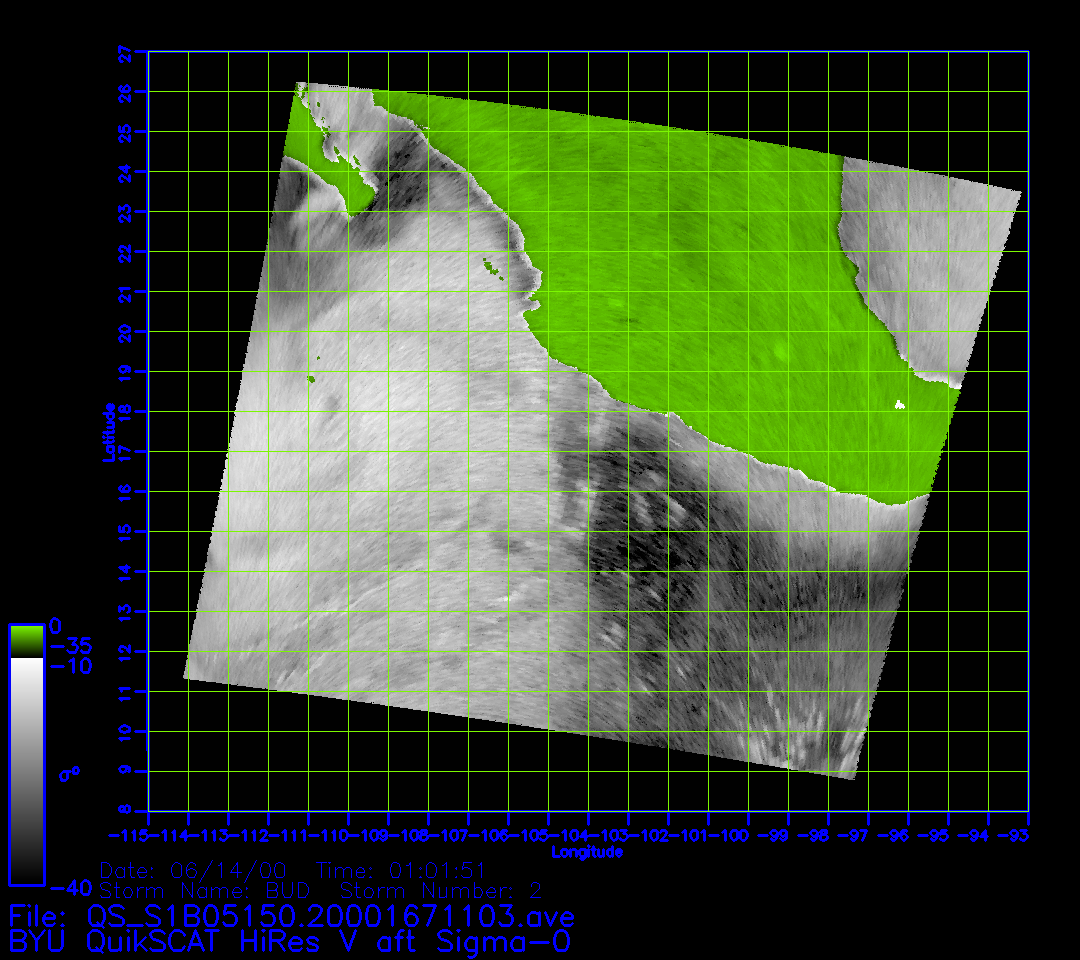Click the BYU QuikSCAT HiRes title line
1080x960 pixels.
(x=290, y=942)
